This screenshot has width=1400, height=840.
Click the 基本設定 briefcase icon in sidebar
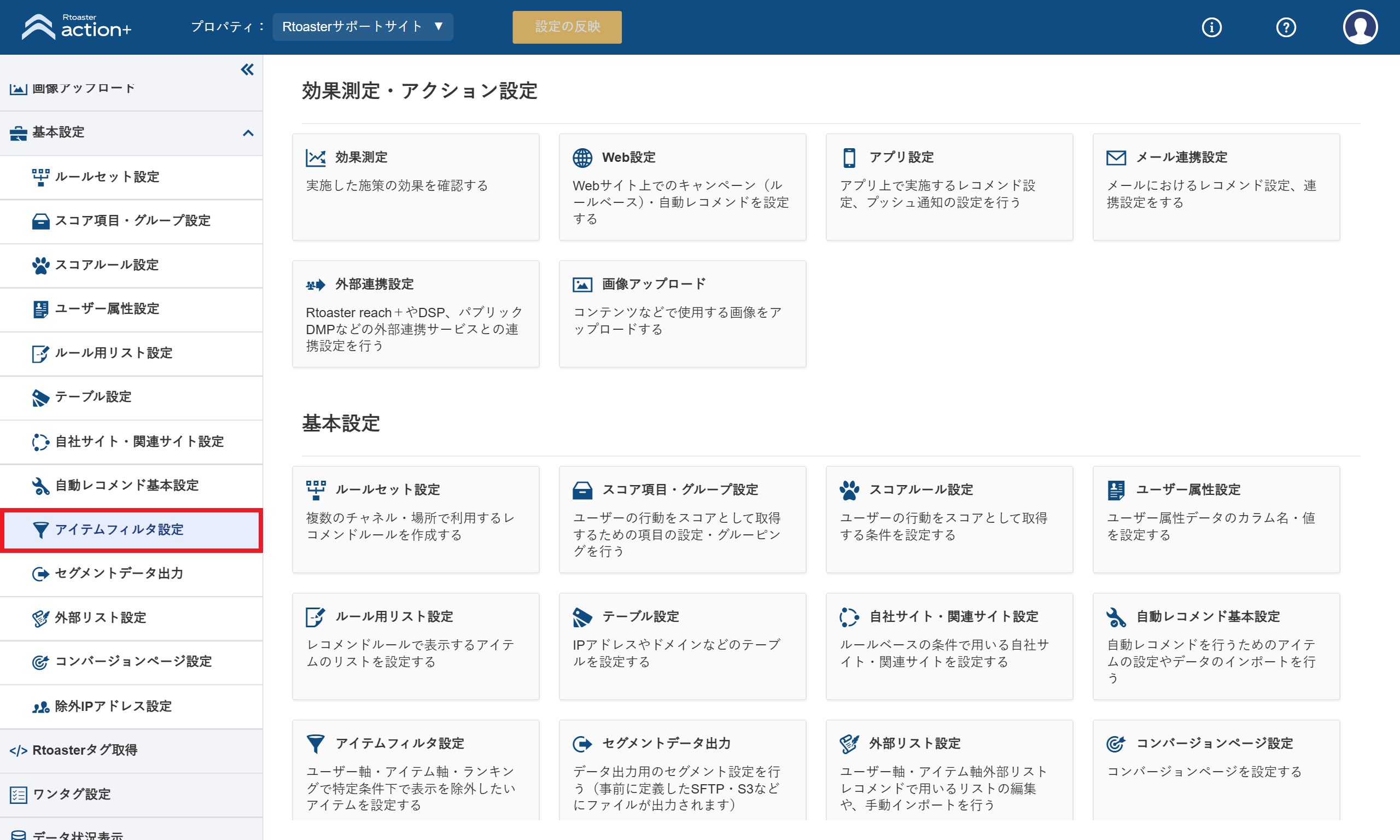click(x=18, y=133)
